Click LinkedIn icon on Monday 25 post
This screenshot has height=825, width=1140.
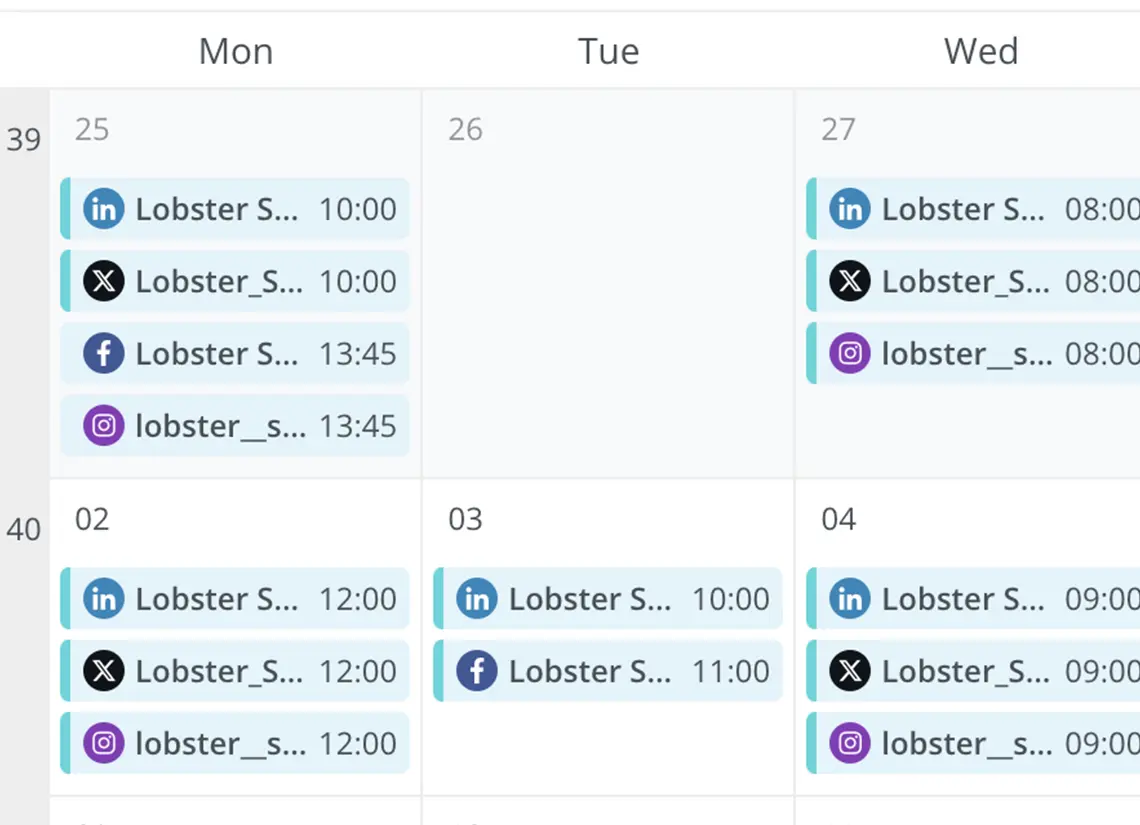tap(103, 209)
